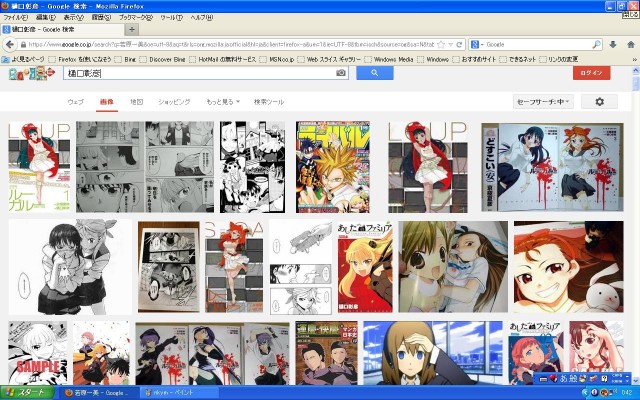This screenshot has height=400, width=640.
Task: Click the camera search-by-image icon
Action: pyautogui.click(x=341, y=73)
